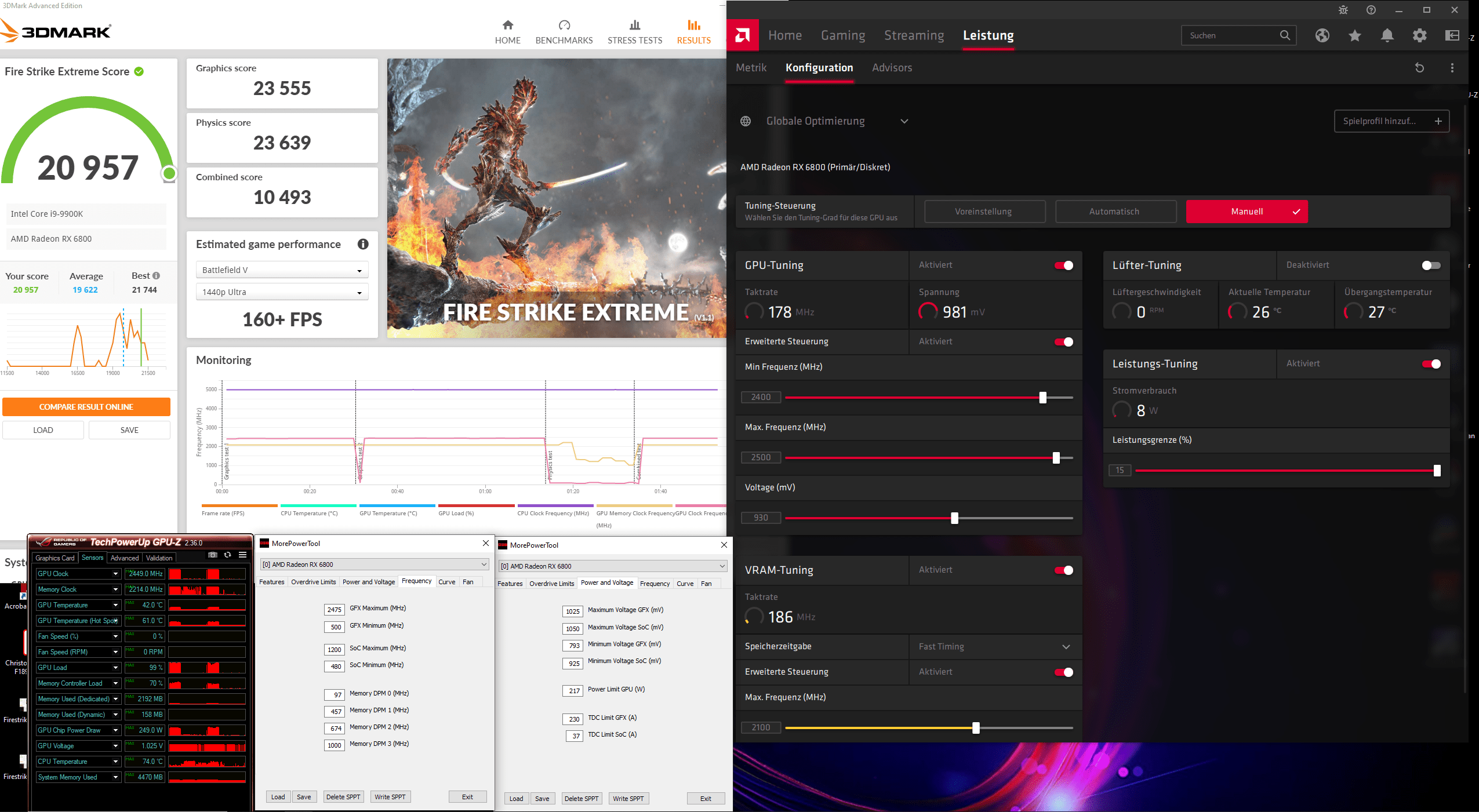This screenshot has height=812, width=1479.
Task: Open Curve tab in left MorePowerTool
Action: (x=446, y=582)
